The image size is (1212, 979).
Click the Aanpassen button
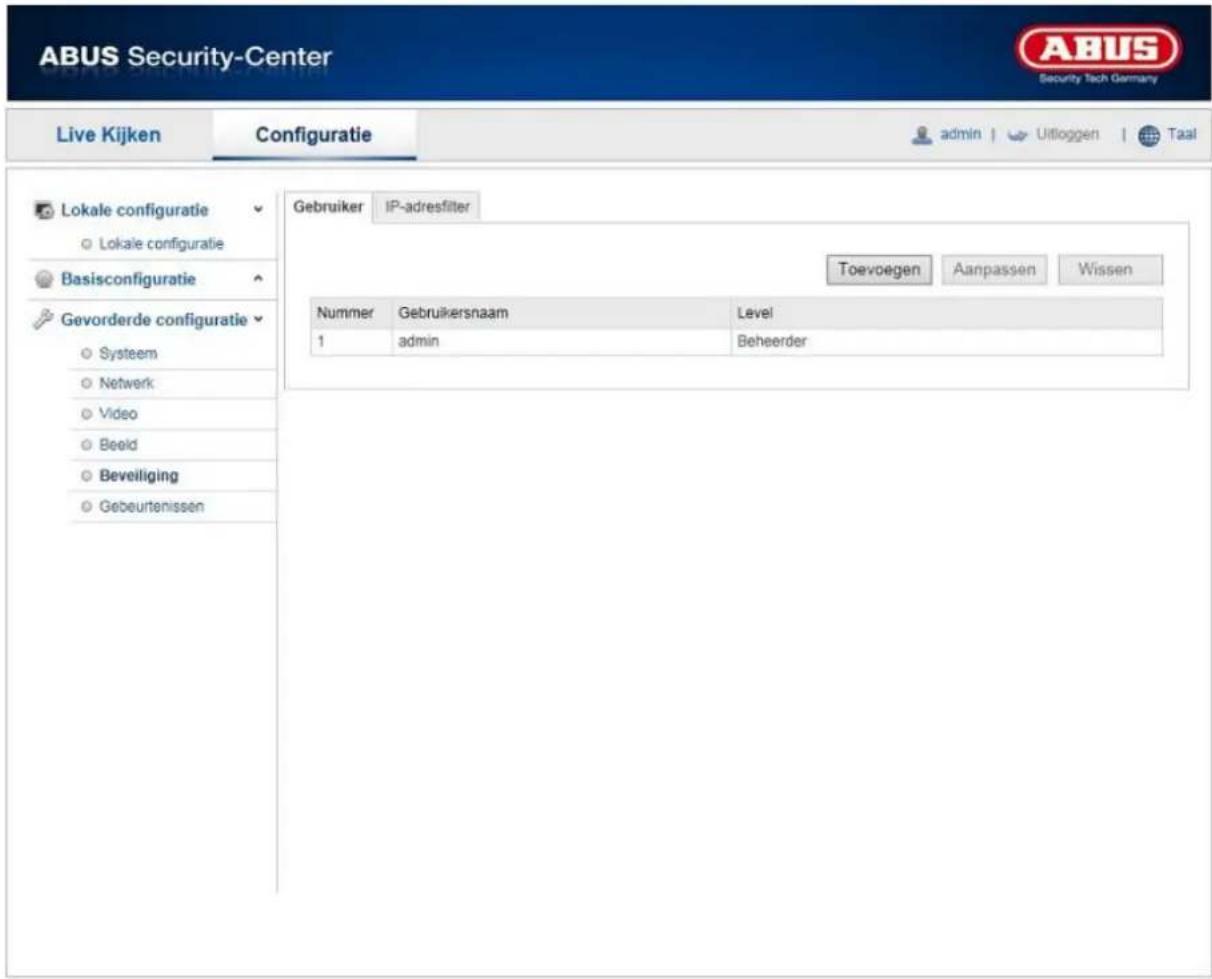coord(994,271)
